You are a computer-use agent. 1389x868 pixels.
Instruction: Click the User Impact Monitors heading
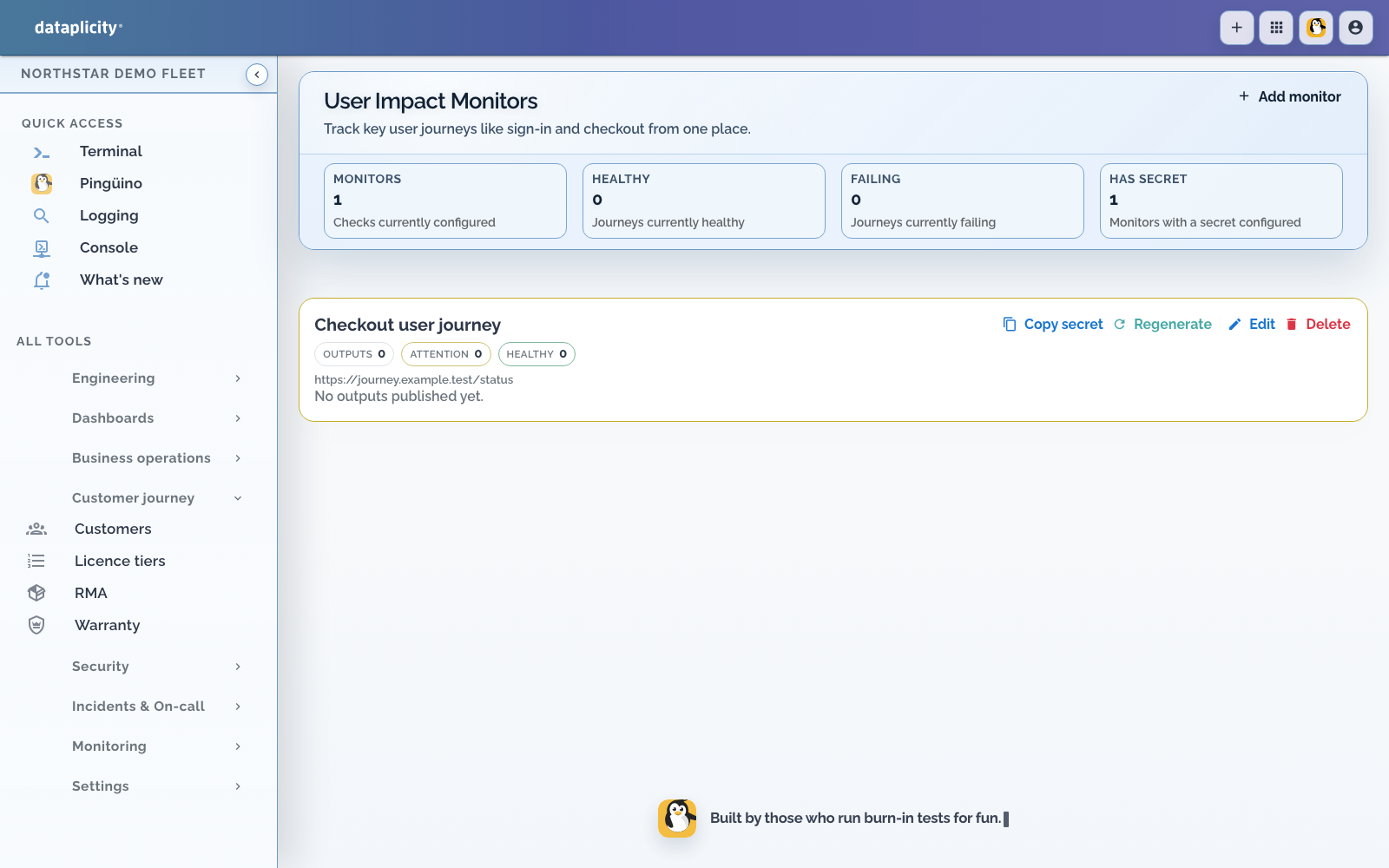point(431,101)
